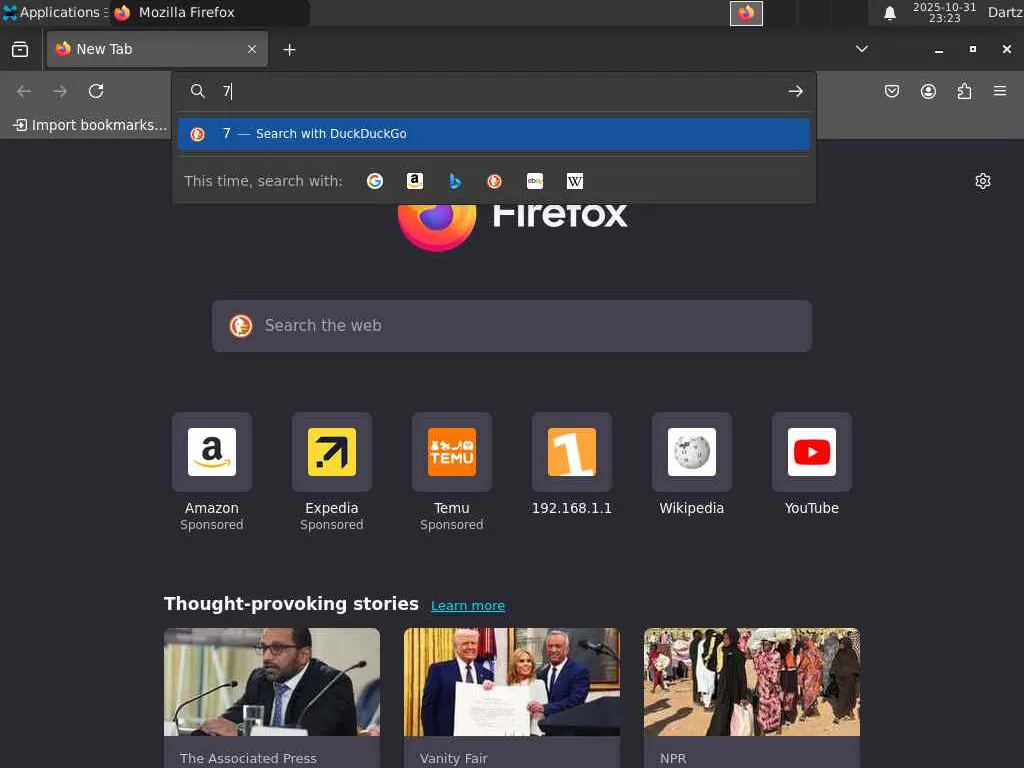Search this time with eBay
The image size is (1024, 768).
click(535, 181)
